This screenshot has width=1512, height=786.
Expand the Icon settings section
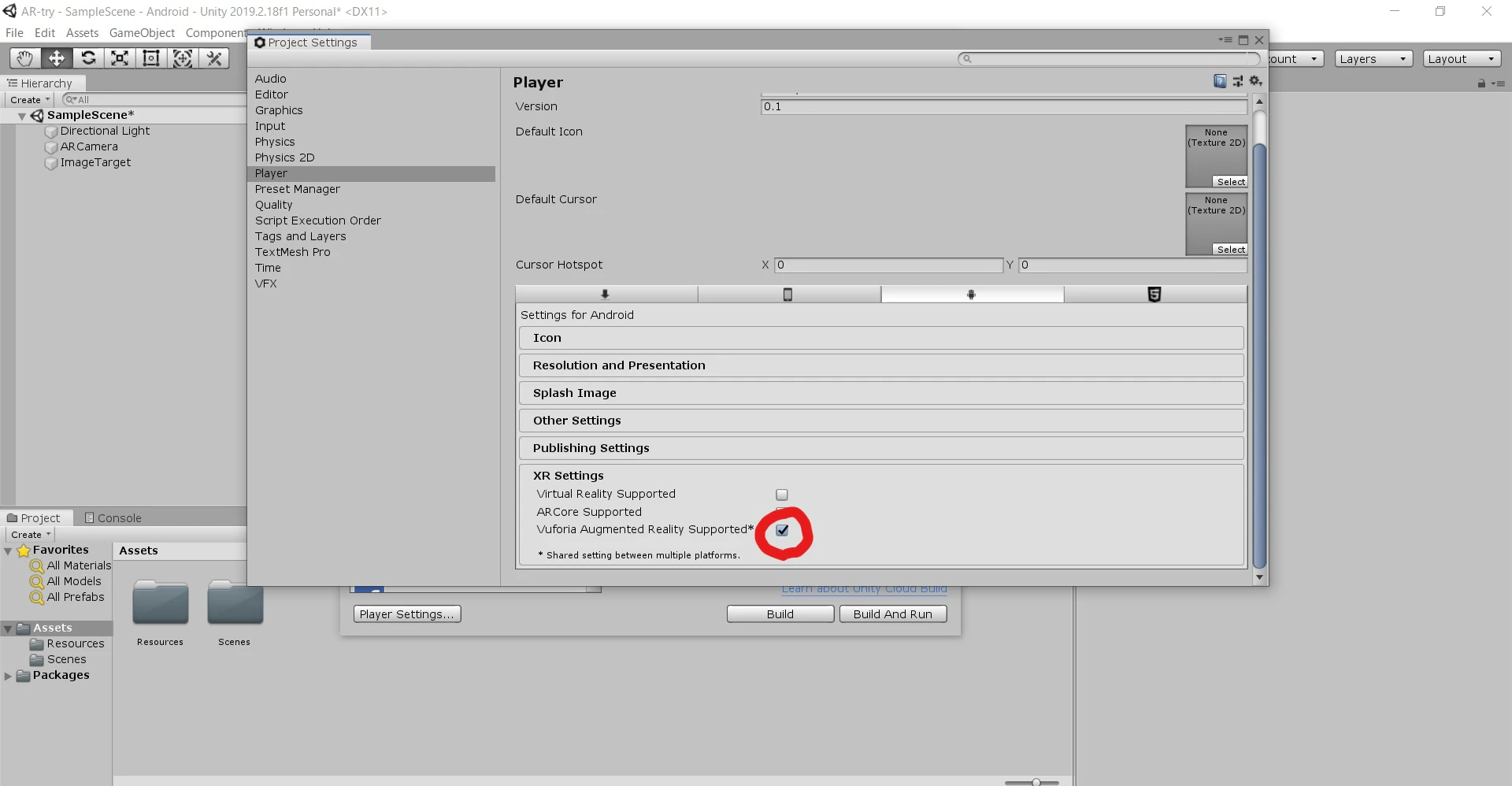click(x=881, y=338)
